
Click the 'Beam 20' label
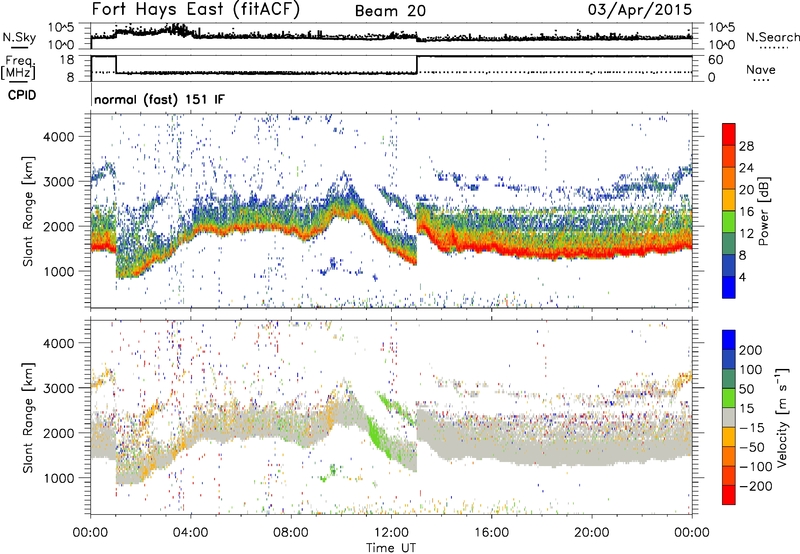click(x=390, y=11)
